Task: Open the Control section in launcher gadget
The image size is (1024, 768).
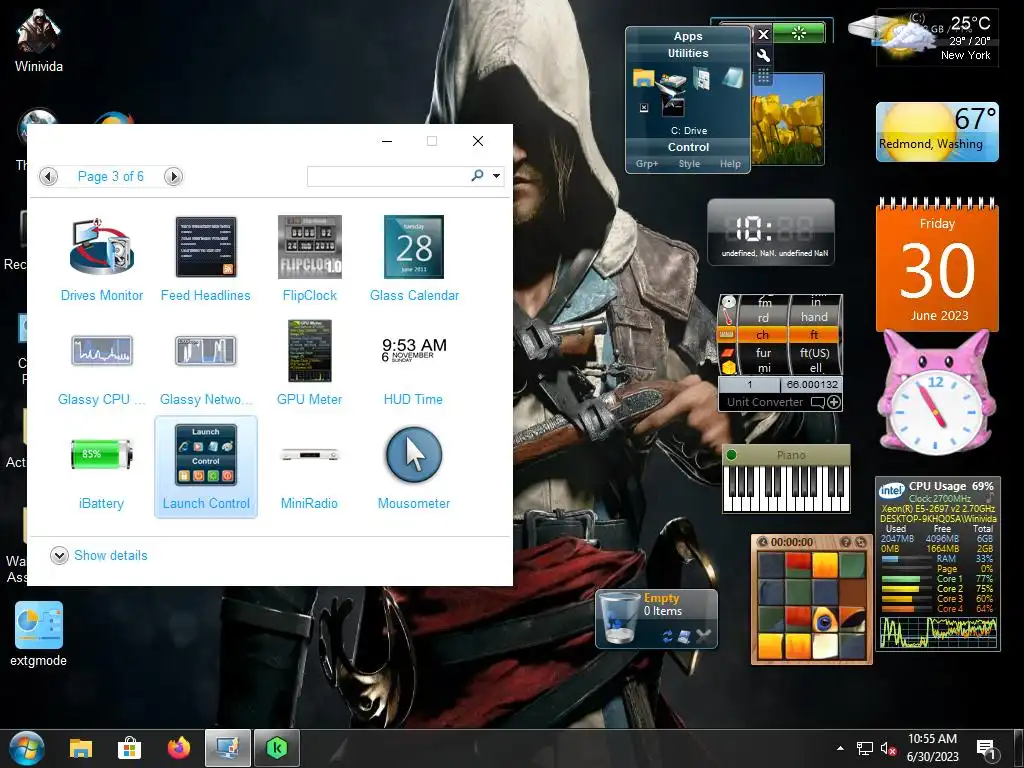Action: (x=688, y=147)
